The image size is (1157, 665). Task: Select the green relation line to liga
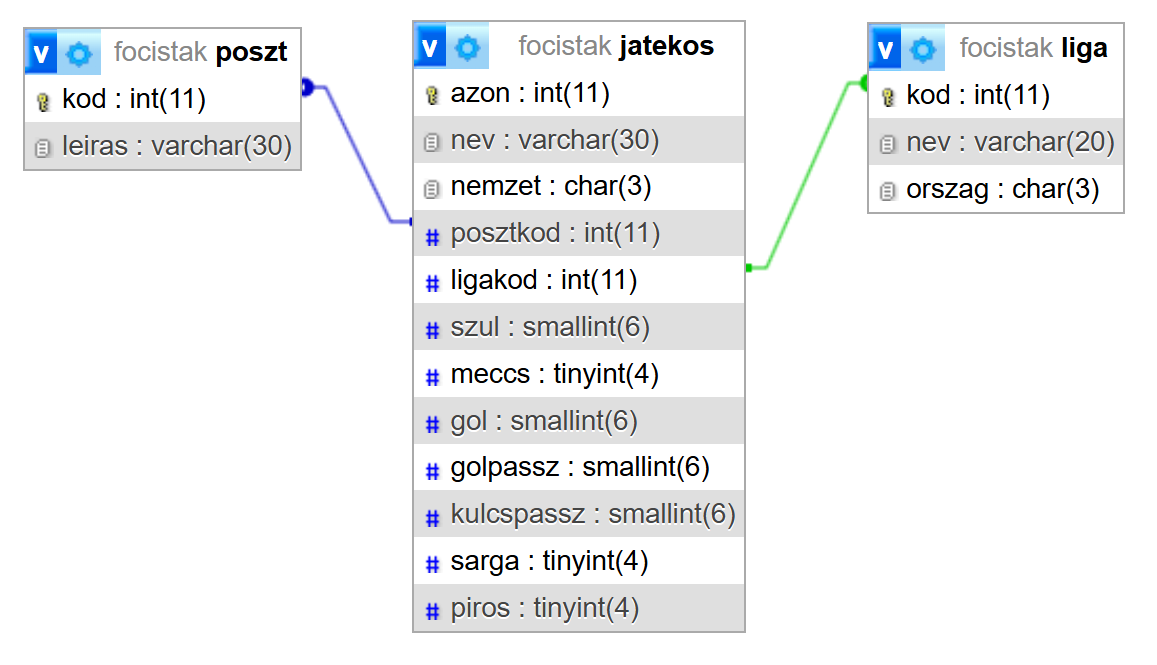807,175
